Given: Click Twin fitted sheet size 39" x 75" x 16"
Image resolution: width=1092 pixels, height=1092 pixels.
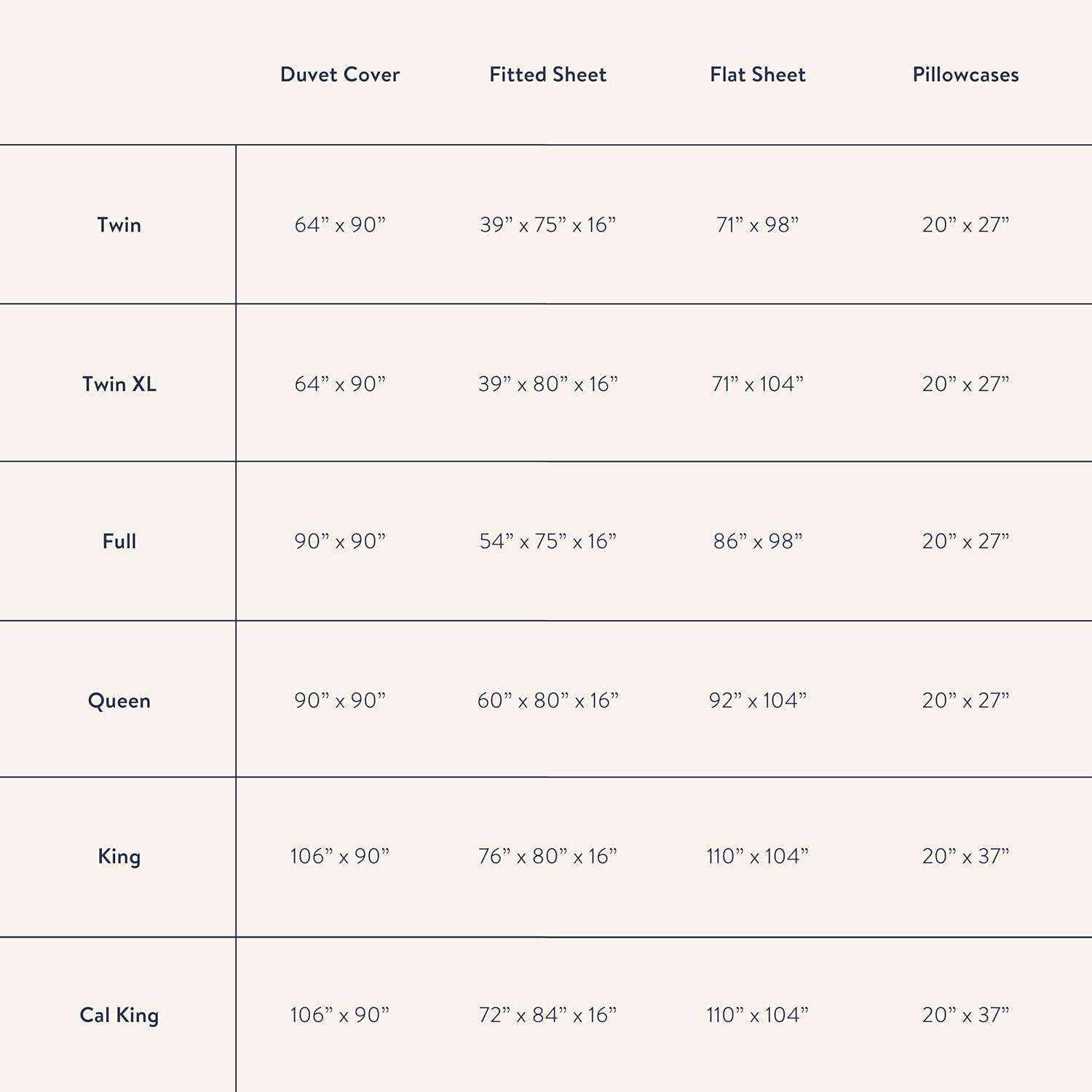Looking at the screenshot, I should [547, 224].
